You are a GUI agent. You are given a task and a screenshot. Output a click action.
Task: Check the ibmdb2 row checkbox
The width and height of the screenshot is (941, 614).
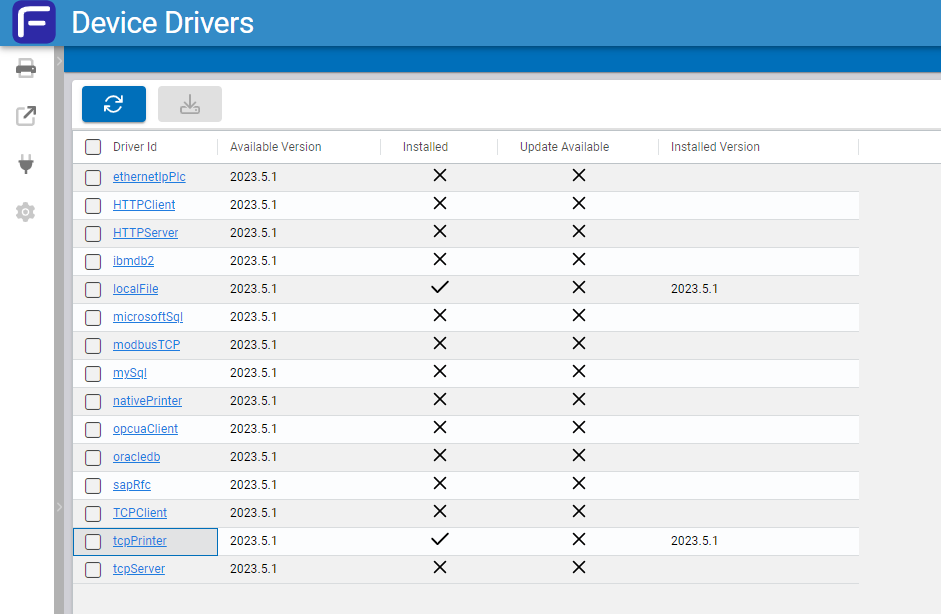pyautogui.click(x=93, y=262)
